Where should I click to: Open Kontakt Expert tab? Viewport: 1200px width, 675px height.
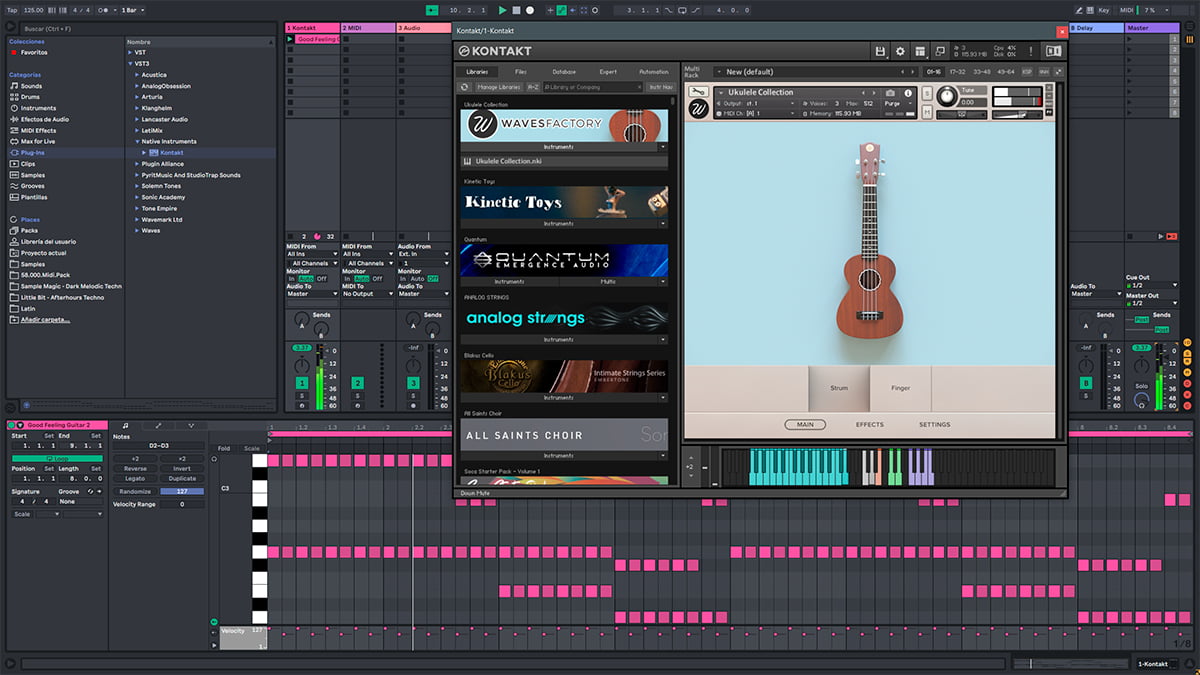[x=608, y=72]
